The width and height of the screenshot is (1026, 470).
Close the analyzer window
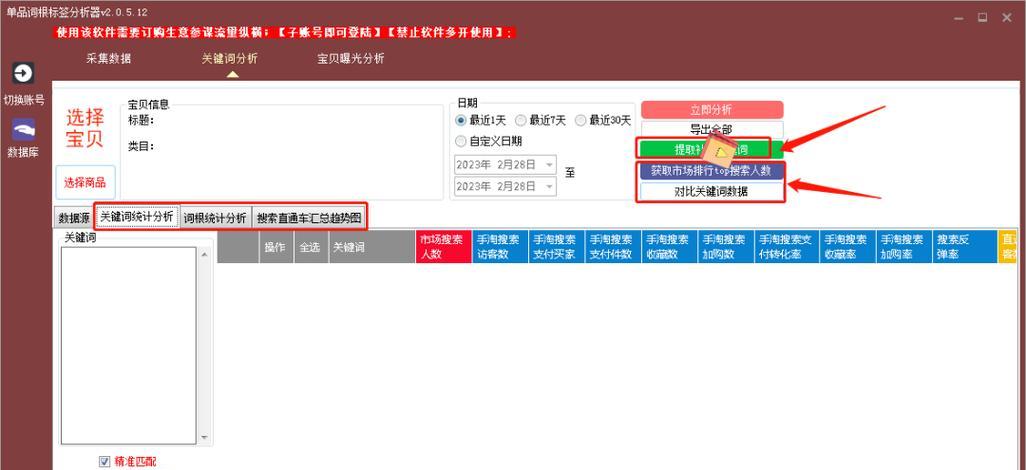(x=1006, y=18)
